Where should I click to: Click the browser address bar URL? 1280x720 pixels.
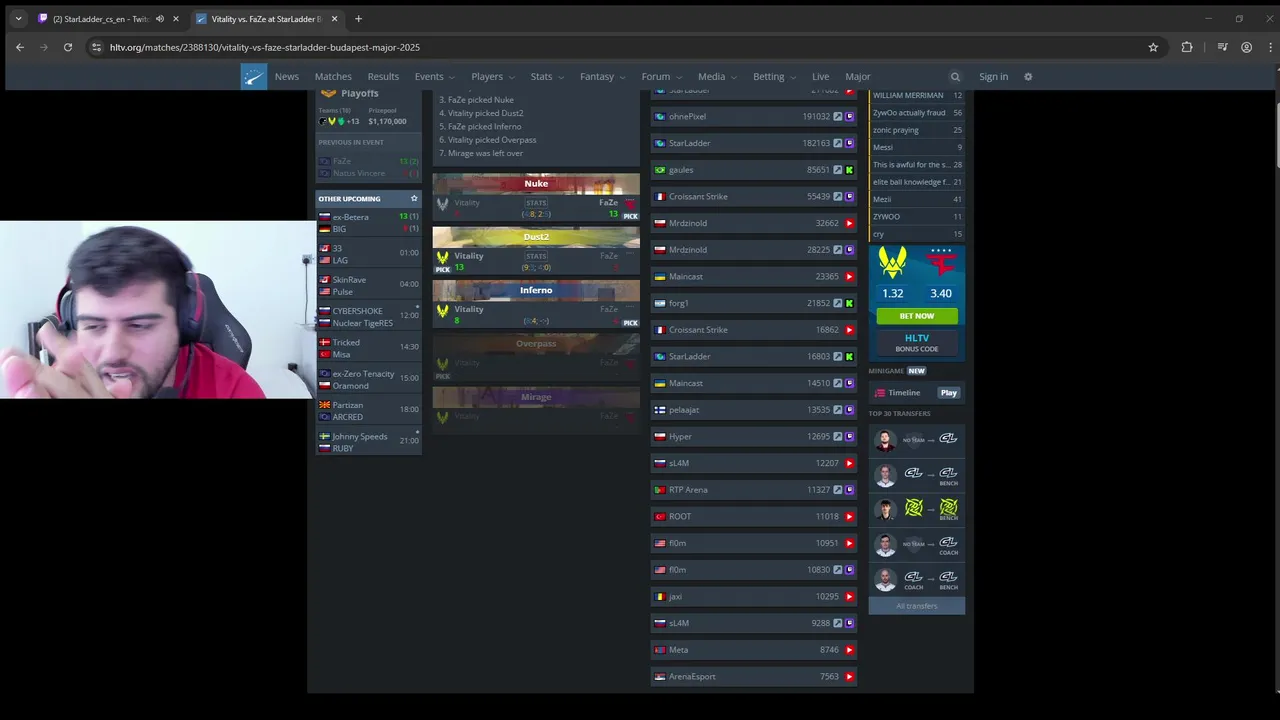click(x=265, y=47)
